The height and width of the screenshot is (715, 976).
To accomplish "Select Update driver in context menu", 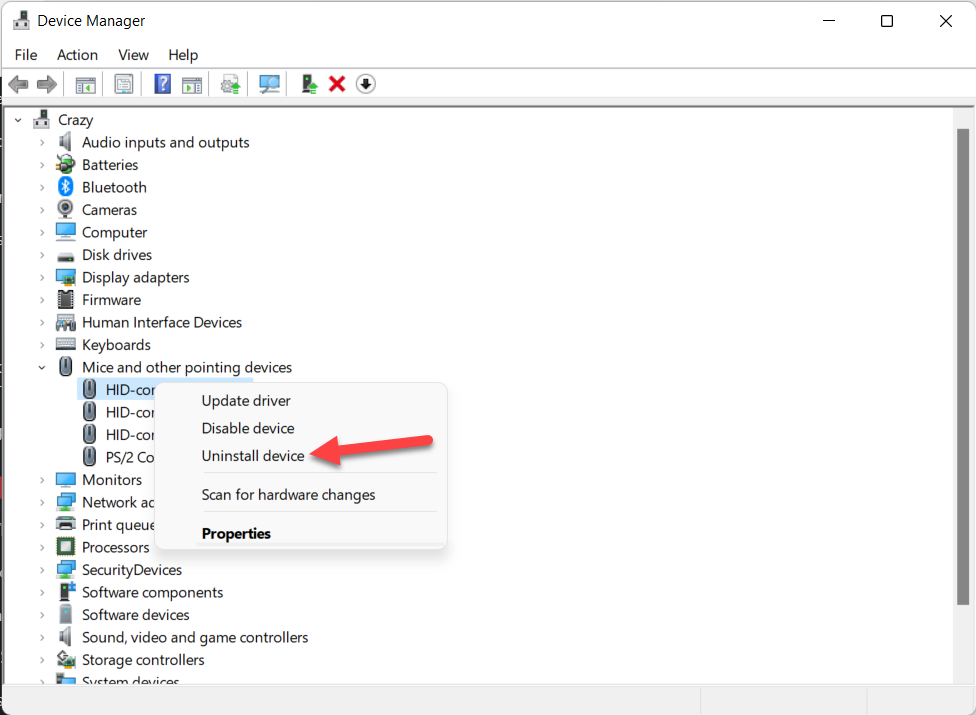I will [246, 401].
